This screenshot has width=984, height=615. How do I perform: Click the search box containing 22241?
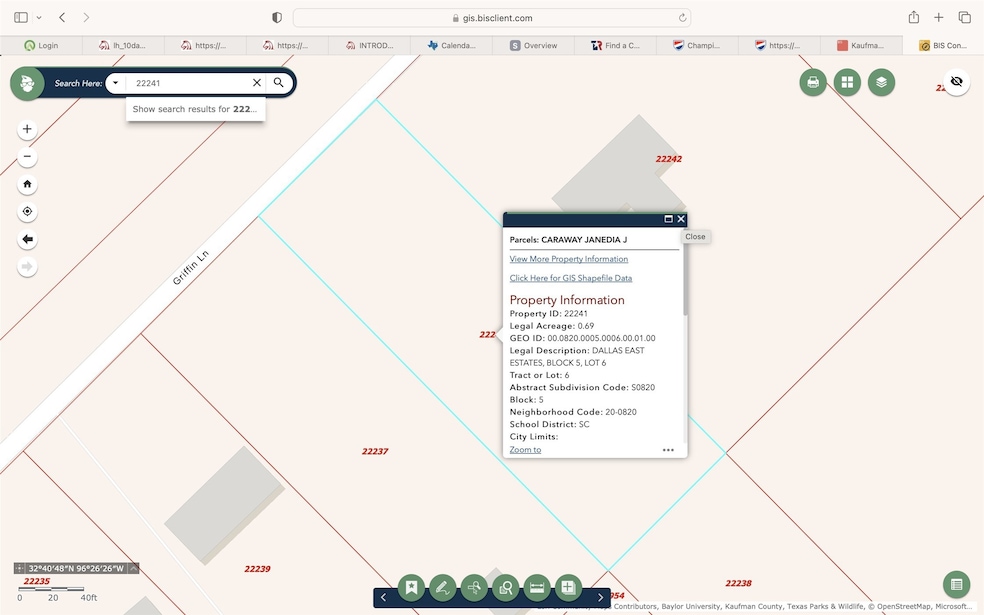[190, 83]
